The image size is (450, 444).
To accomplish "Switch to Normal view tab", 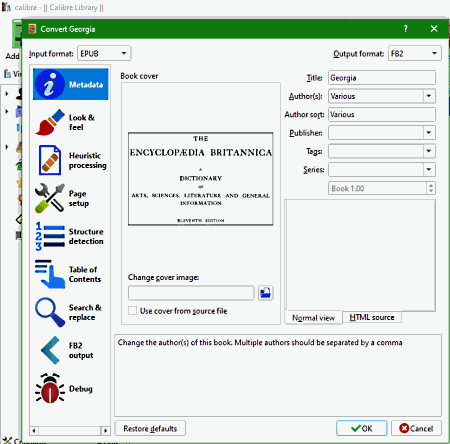I will (x=313, y=318).
